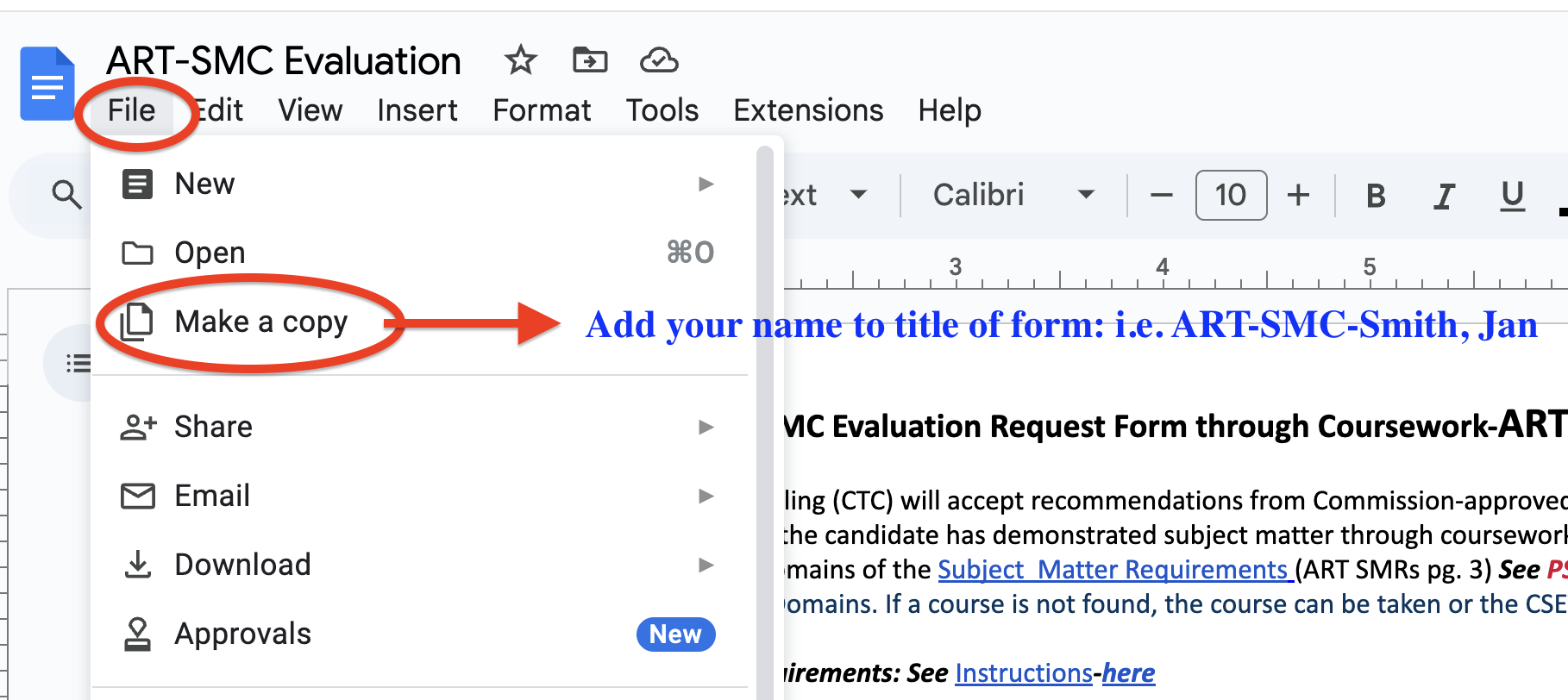
Task: Increase the font size with the plus control
Action: [x=1298, y=195]
